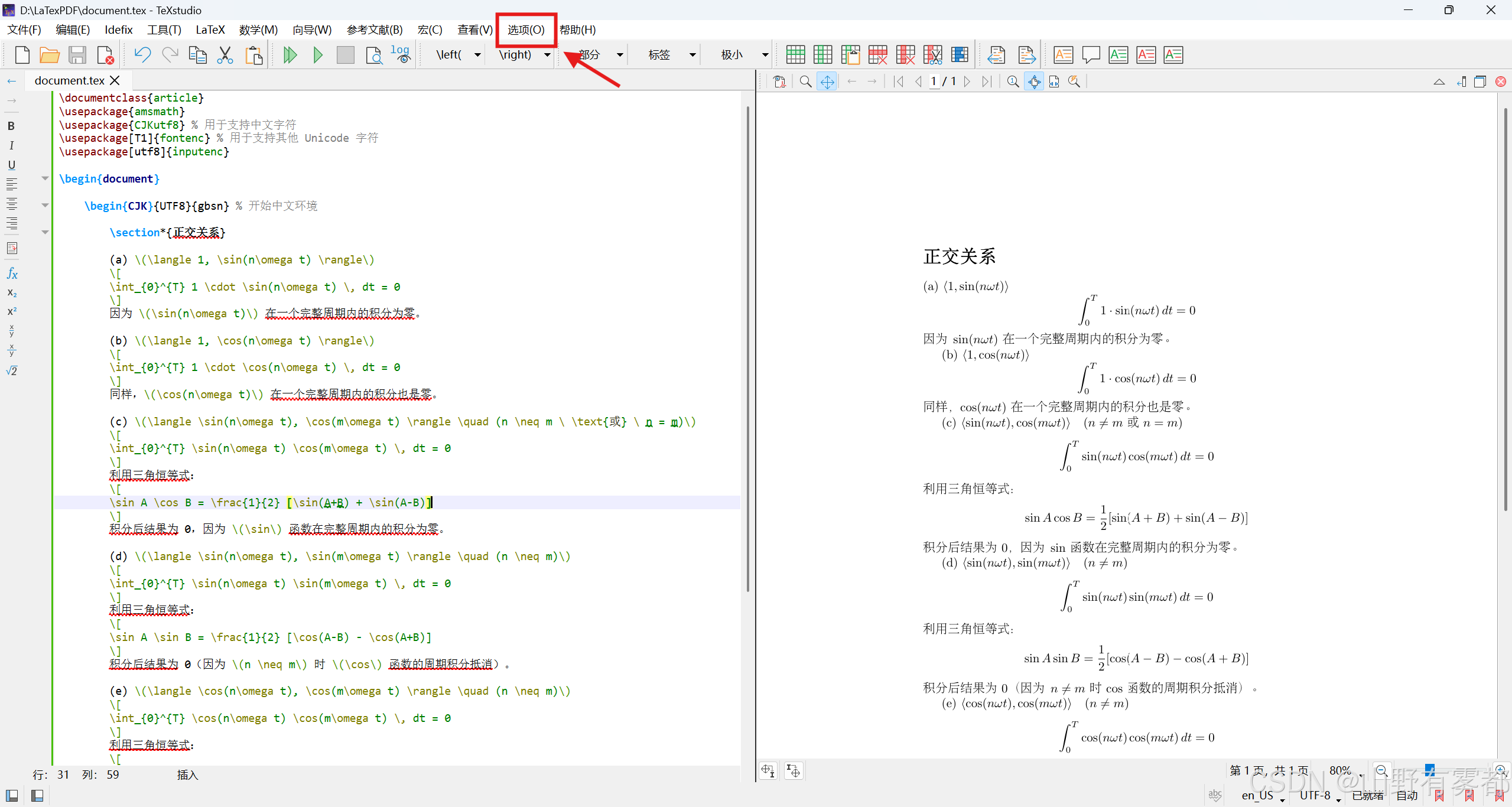The width and height of the screenshot is (1512, 807).
Task: Collapse the \begin{document} fold marker
Action: [45, 178]
